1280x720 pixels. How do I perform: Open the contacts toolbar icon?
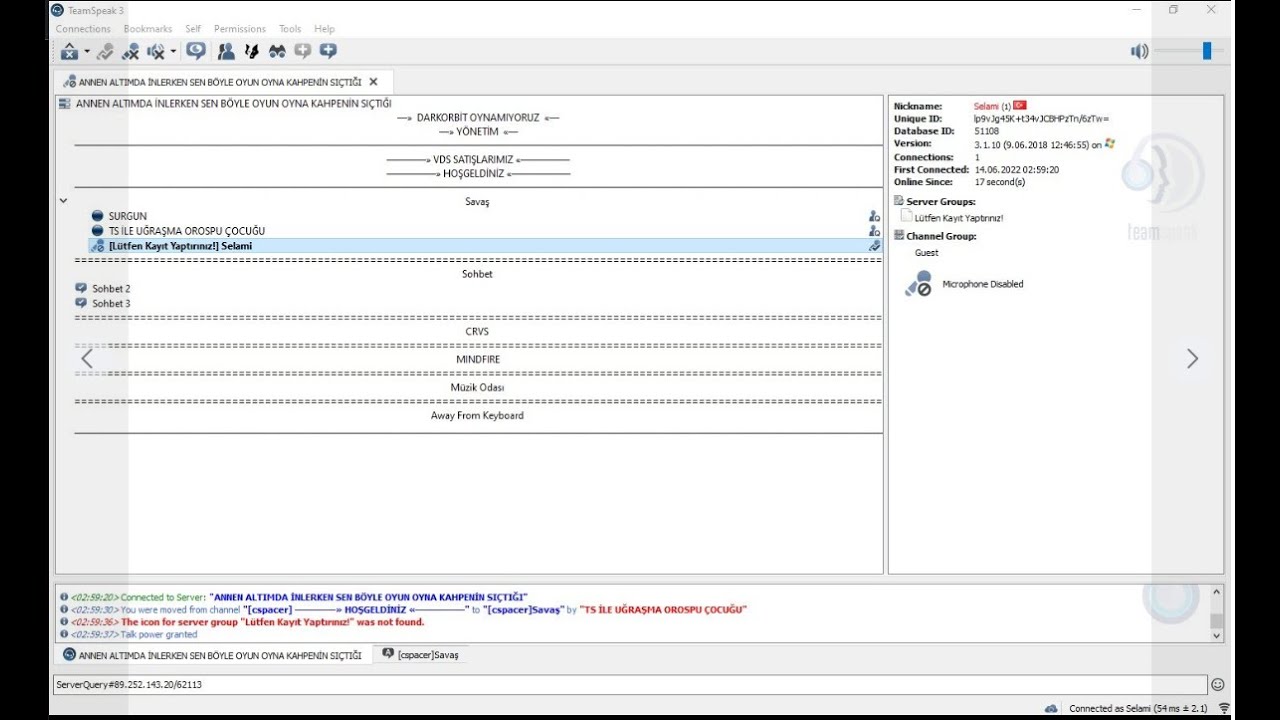point(226,51)
